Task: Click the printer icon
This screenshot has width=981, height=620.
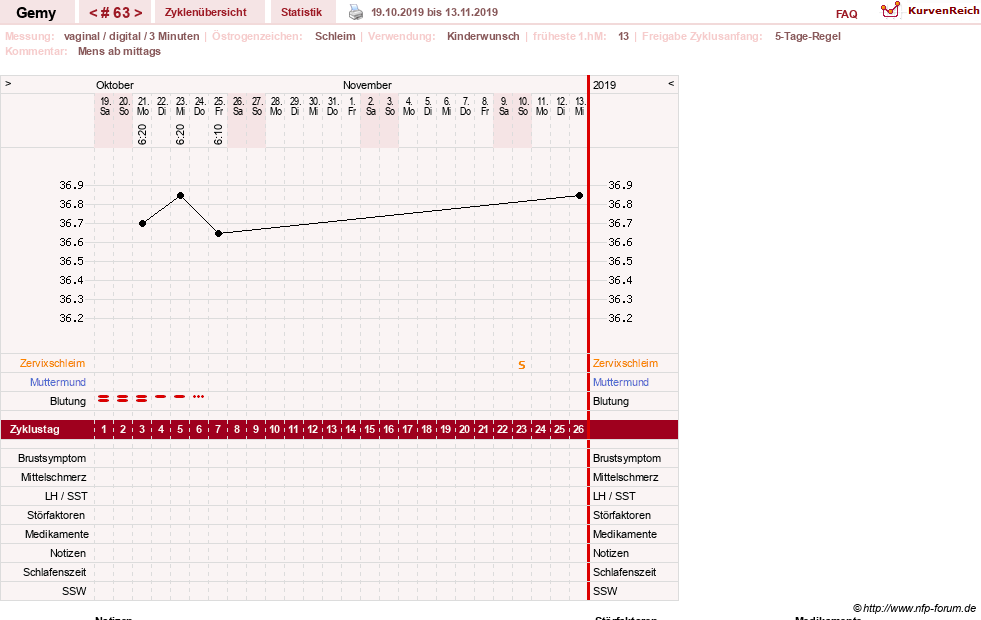Action: tap(355, 12)
